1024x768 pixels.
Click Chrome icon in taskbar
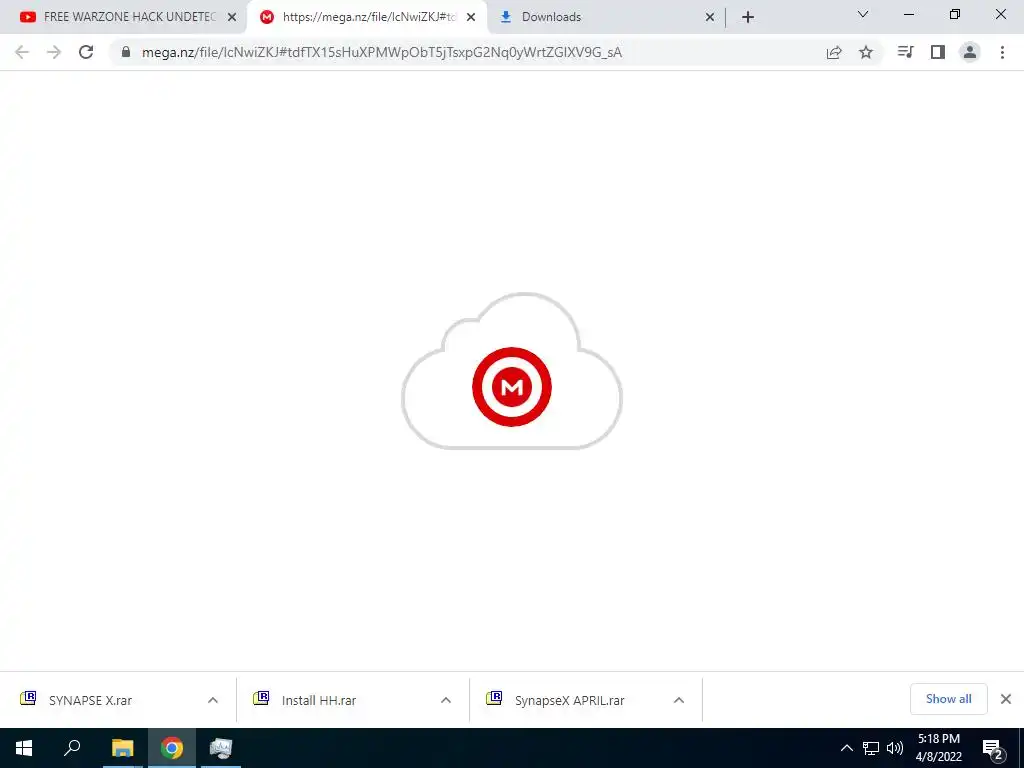pos(172,748)
